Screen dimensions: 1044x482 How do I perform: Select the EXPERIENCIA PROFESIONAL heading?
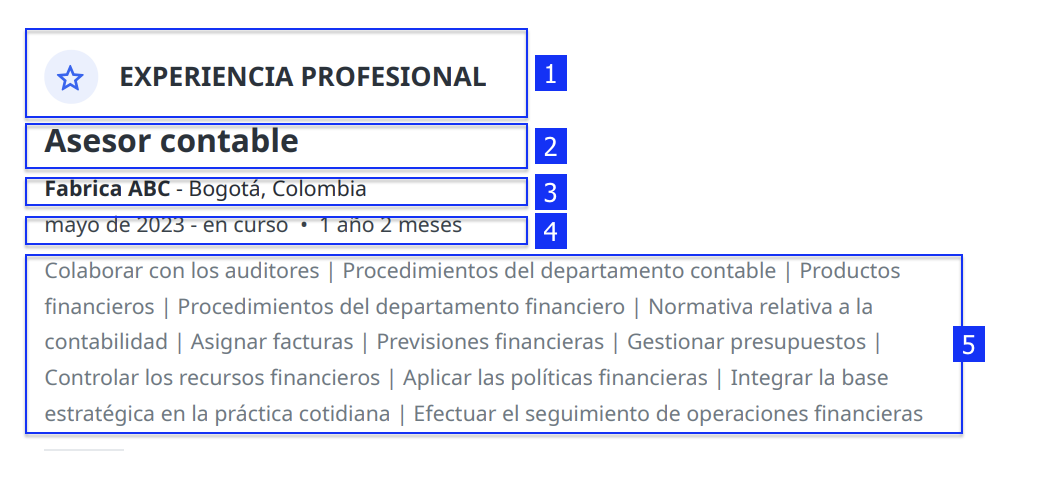302,77
